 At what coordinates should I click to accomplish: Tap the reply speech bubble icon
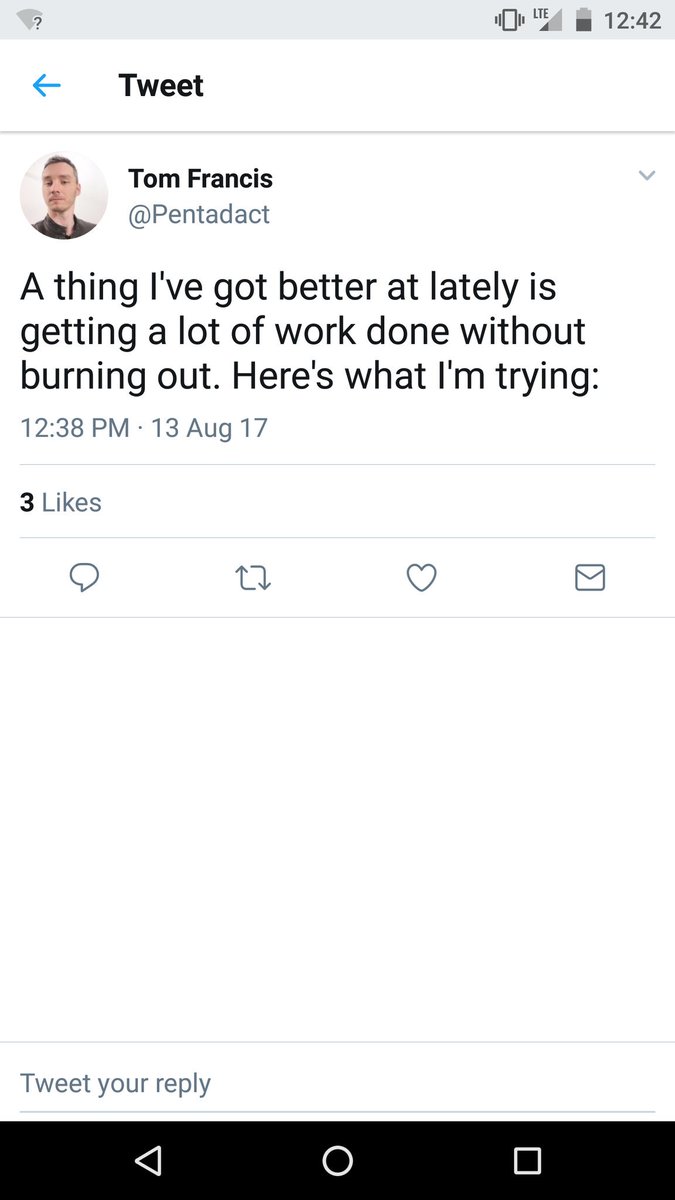84,577
